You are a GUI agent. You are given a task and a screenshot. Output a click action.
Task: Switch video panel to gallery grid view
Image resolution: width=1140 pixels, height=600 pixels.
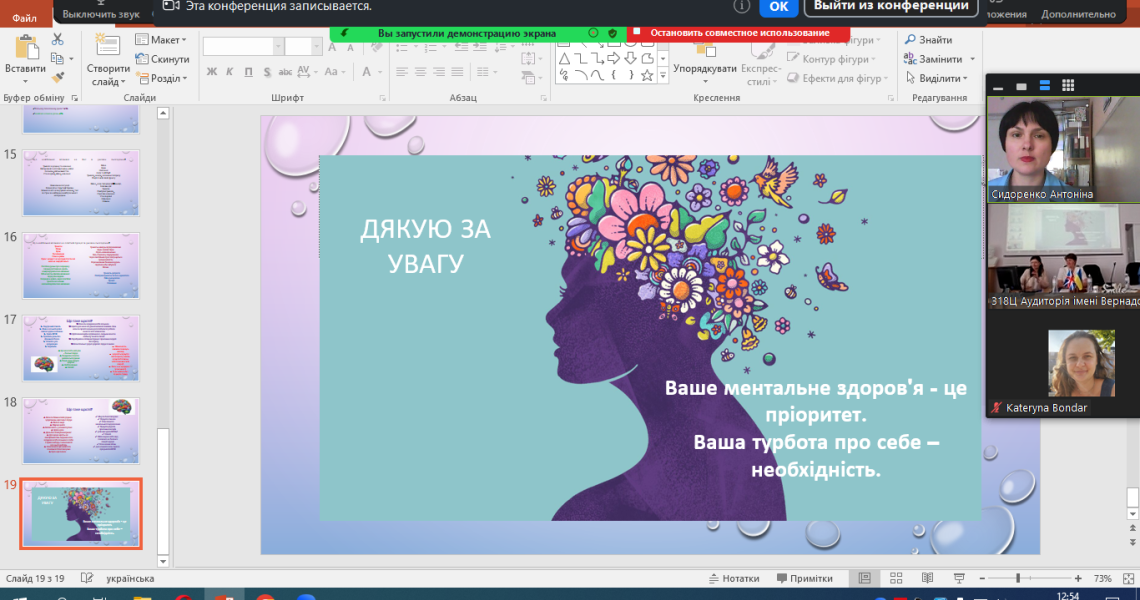[1067, 86]
